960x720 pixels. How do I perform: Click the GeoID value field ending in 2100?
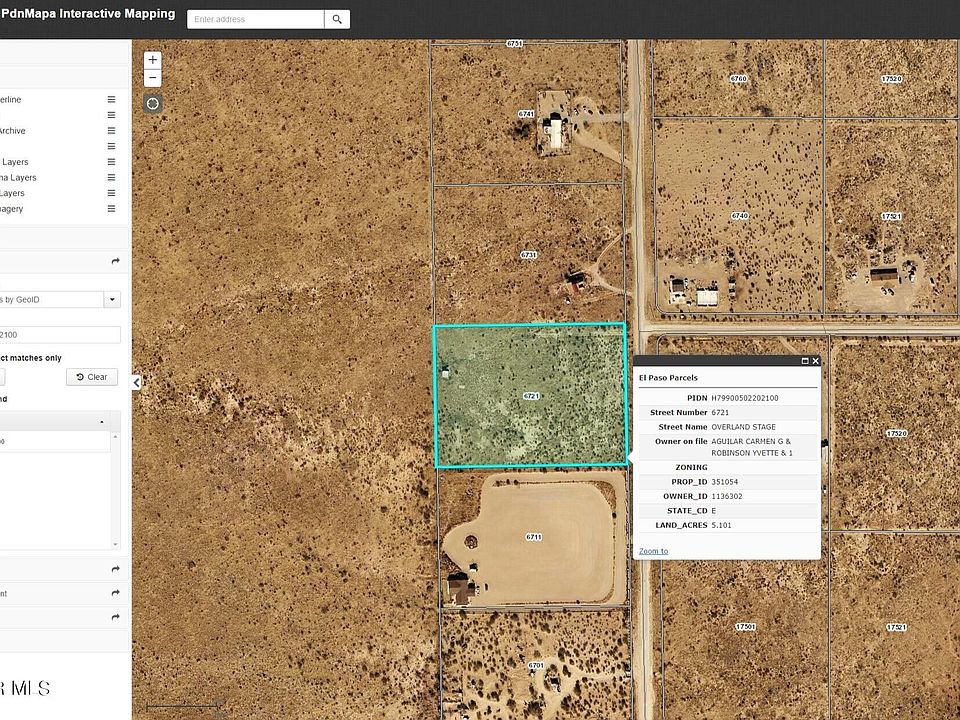[60, 335]
